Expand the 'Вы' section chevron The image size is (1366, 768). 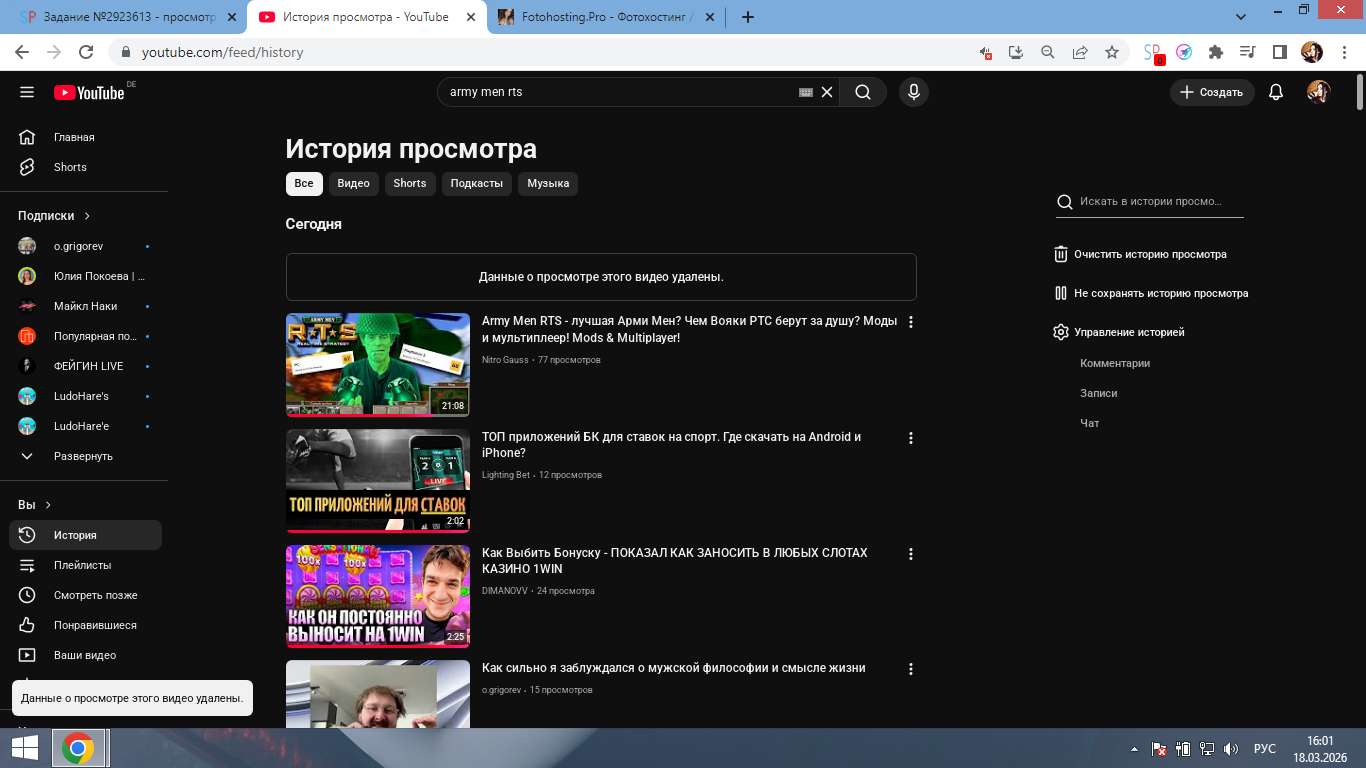(x=48, y=505)
